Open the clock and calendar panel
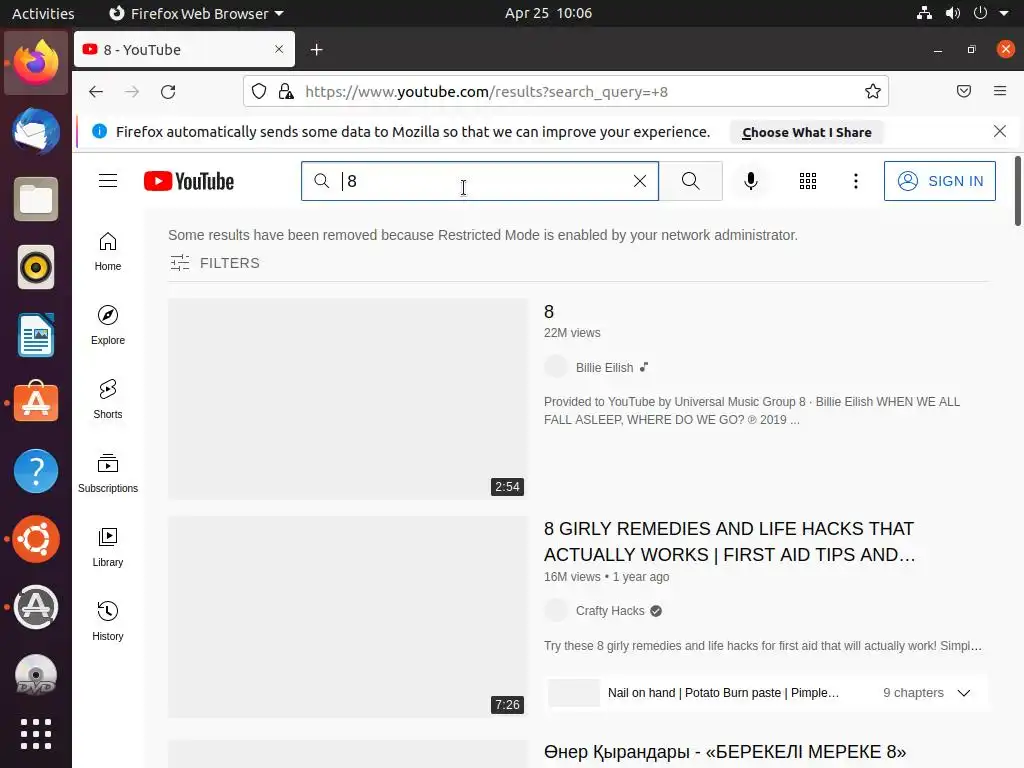This screenshot has height=768, width=1024. point(549,13)
